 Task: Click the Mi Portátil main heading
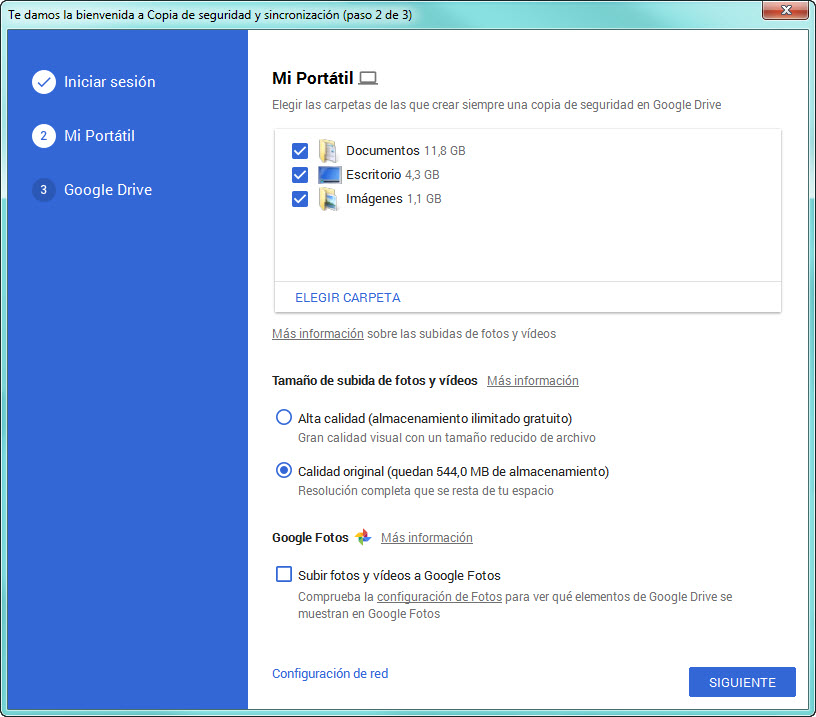[x=313, y=78]
